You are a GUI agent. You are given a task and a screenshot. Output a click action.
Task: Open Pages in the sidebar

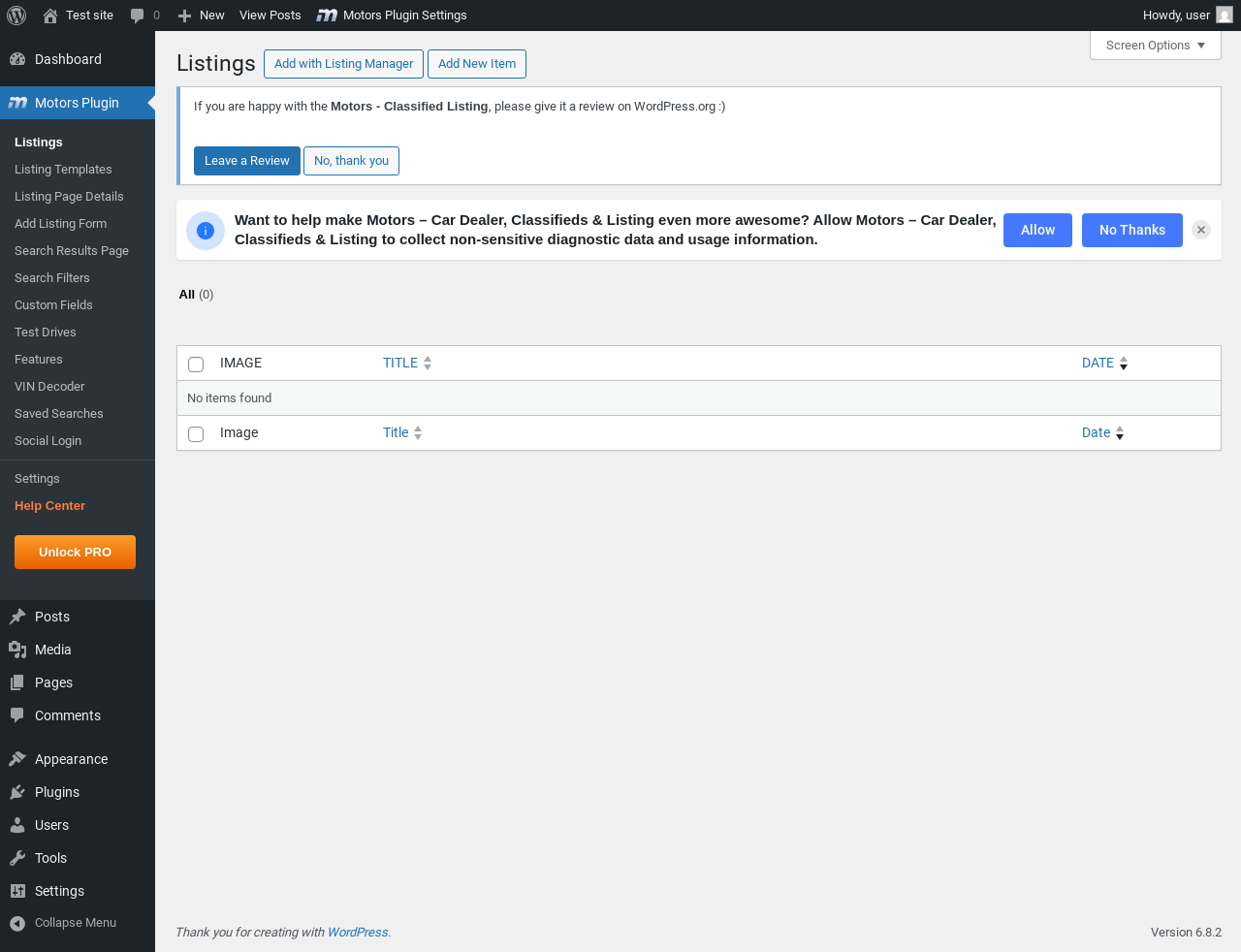click(78, 682)
